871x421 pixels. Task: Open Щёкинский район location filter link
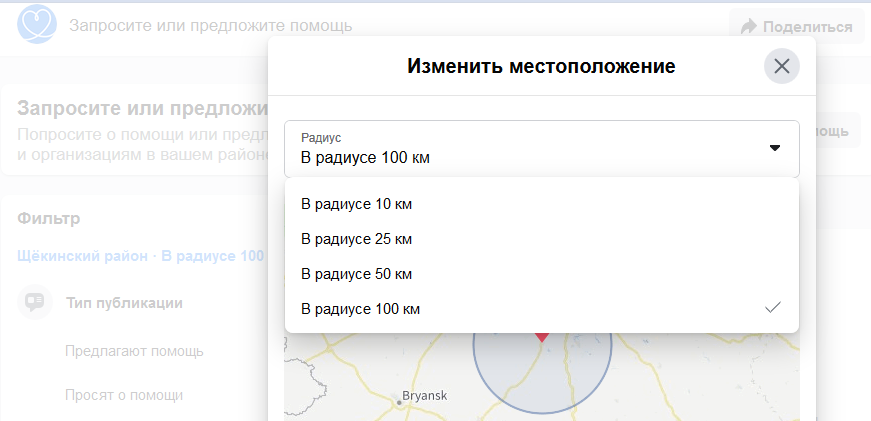pyautogui.click(x=141, y=257)
